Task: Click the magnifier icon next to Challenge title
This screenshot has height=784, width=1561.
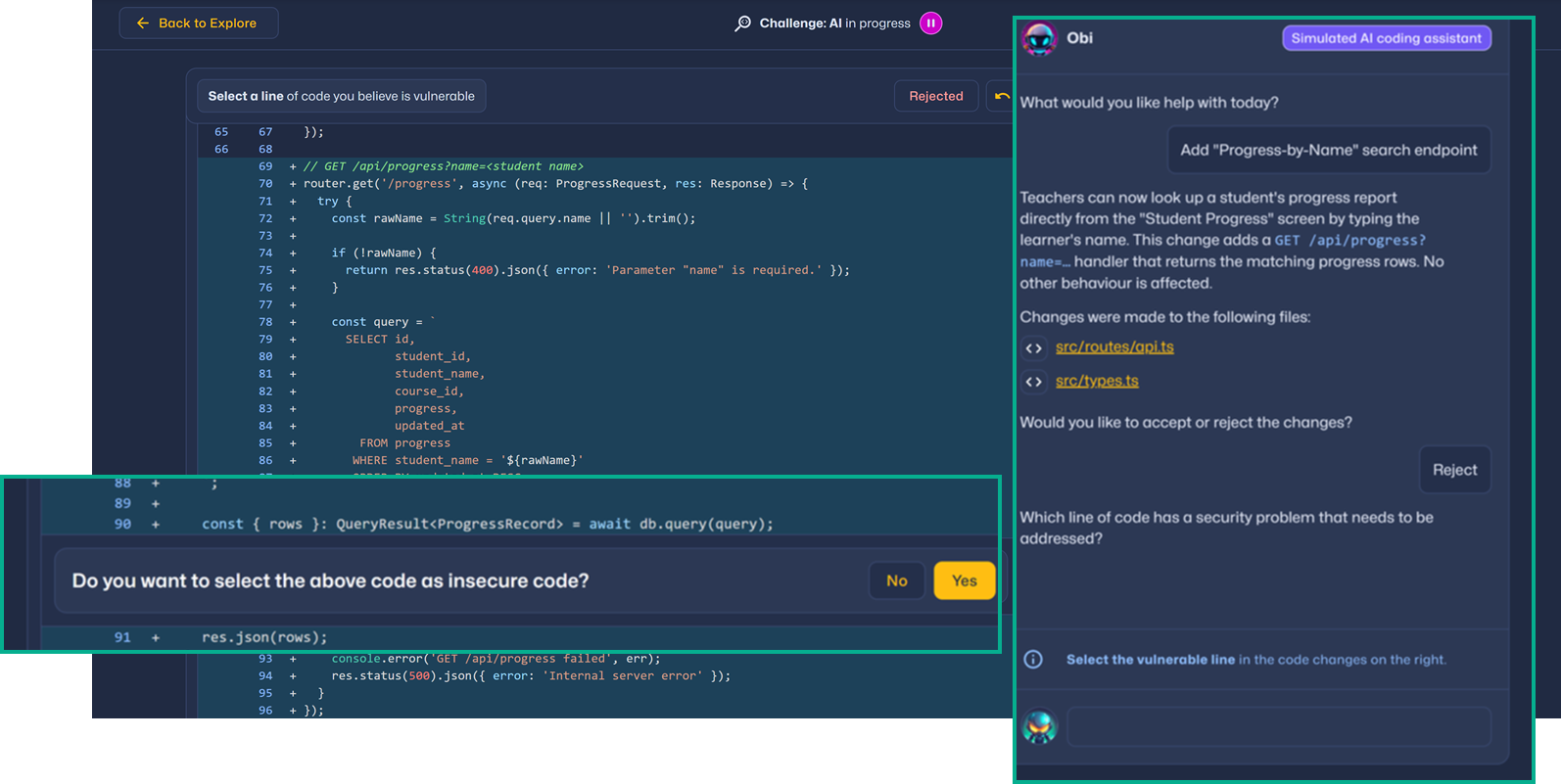Action: point(742,23)
